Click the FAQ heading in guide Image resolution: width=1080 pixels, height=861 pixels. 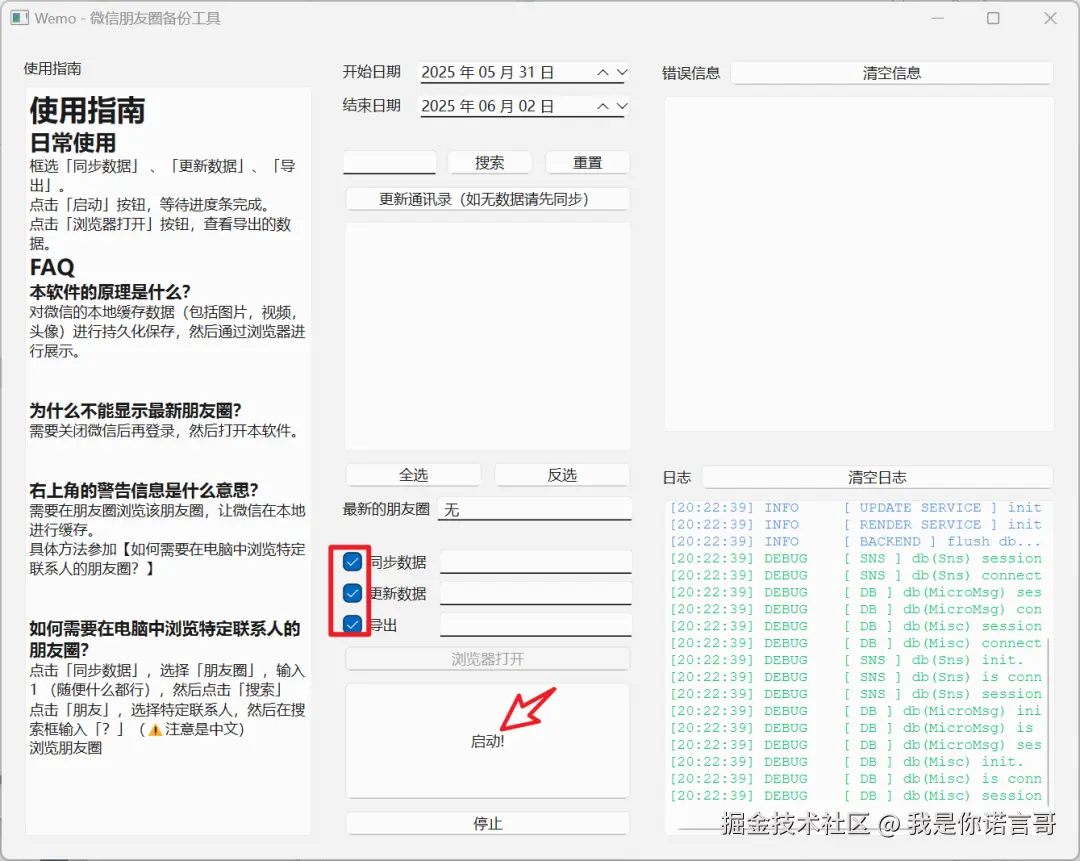pyautogui.click(x=52, y=267)
